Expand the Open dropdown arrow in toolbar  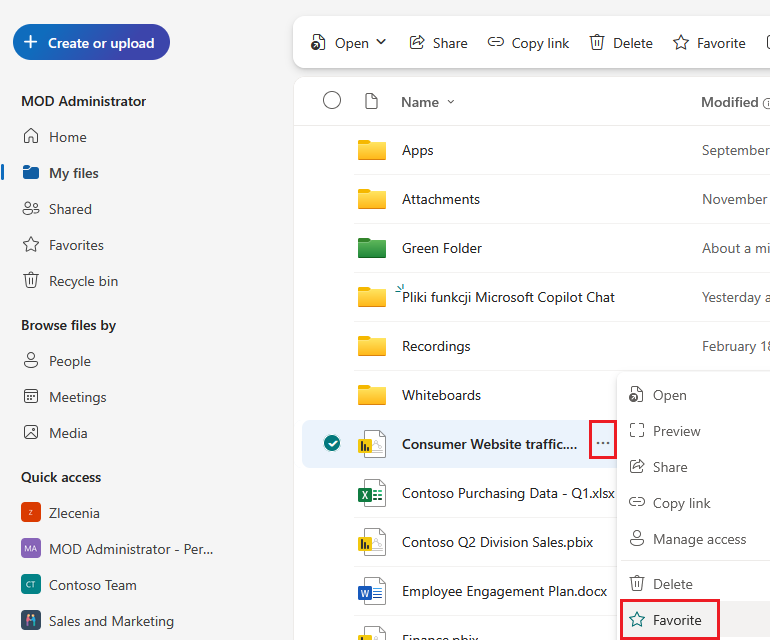381,42
